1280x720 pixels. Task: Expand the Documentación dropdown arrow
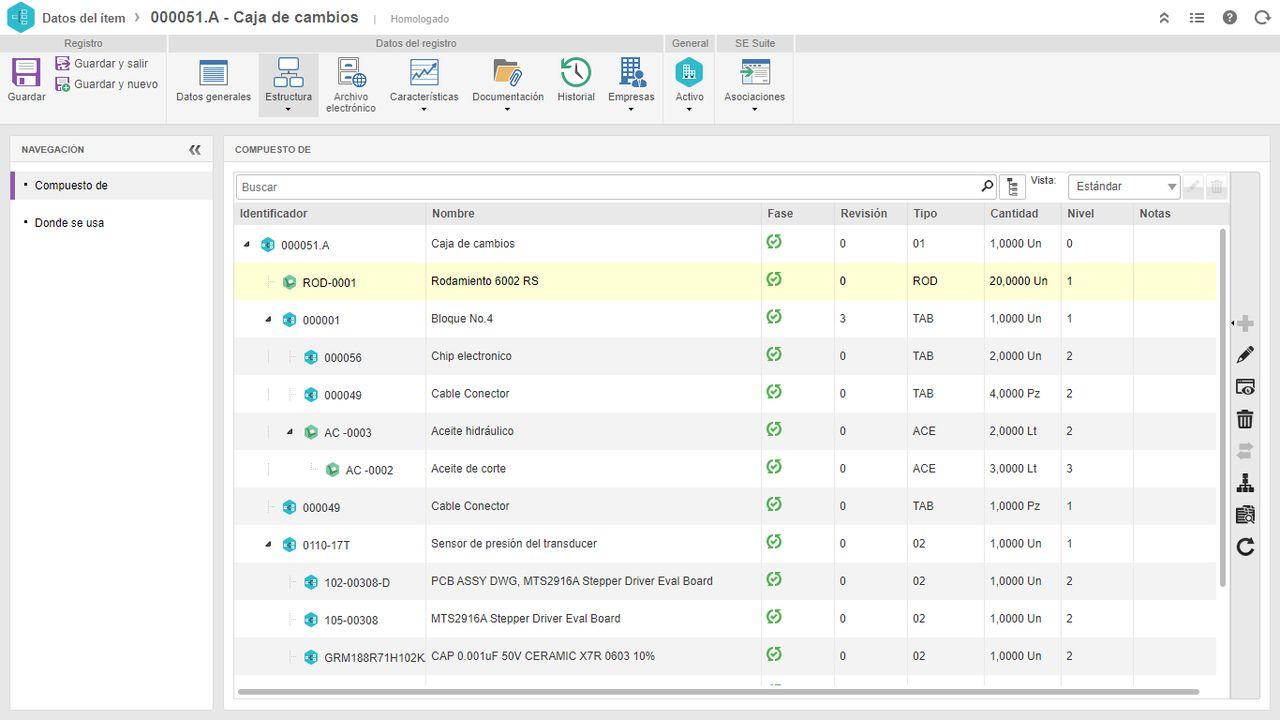508,110
